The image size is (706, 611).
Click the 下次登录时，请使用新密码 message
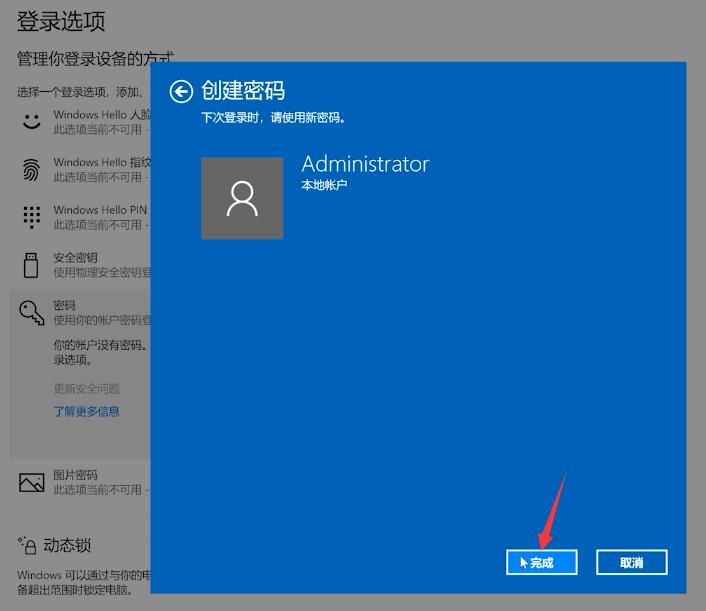[273, 118]
